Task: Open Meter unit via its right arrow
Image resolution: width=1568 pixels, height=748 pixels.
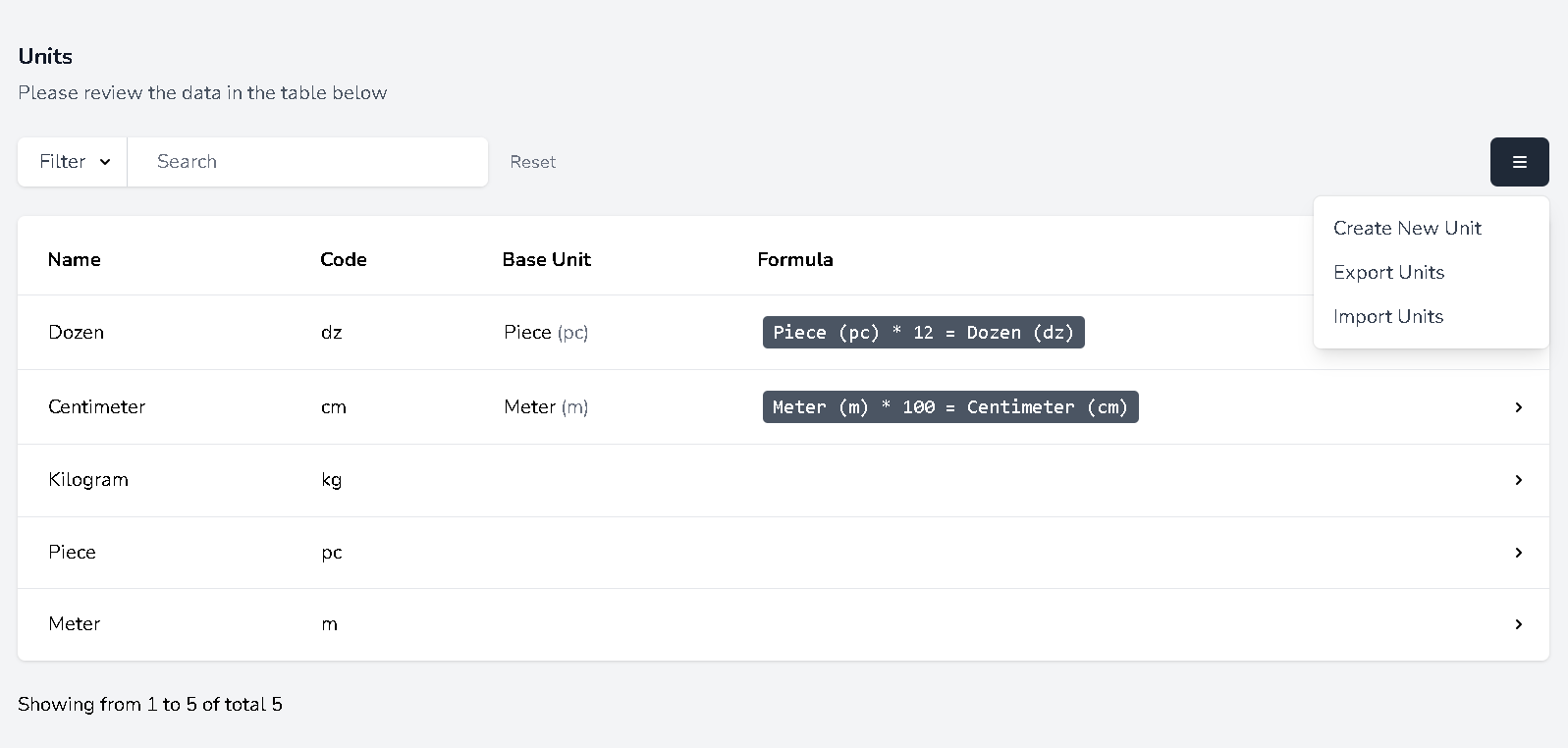Action: (x=1518, y=624)
